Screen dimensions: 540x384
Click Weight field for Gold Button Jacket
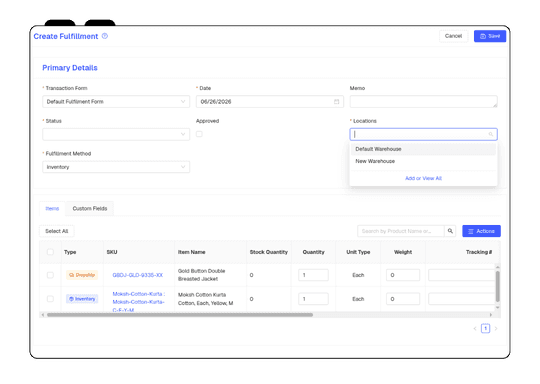point(403,275)
